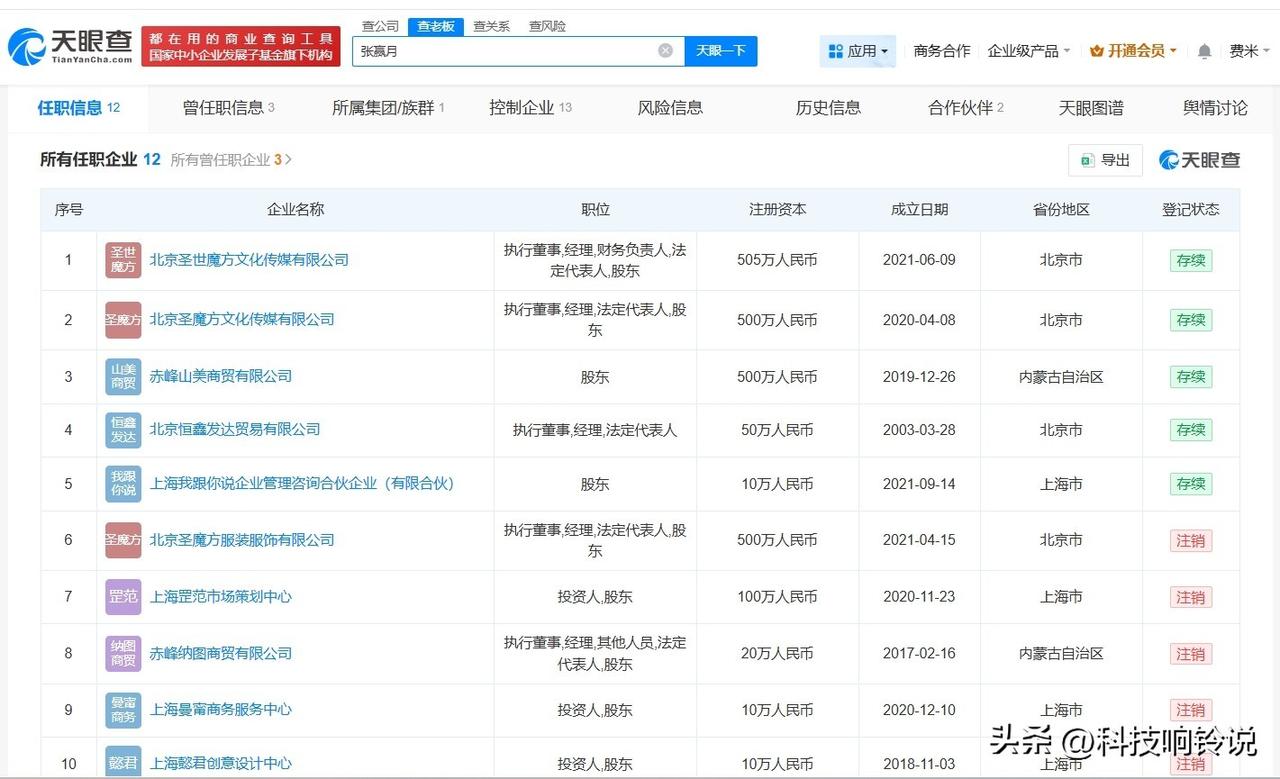Screen dimensions: 1280x779
Task: Expand the 开通会员 membership dropdown
Action: coord(1133,51)
